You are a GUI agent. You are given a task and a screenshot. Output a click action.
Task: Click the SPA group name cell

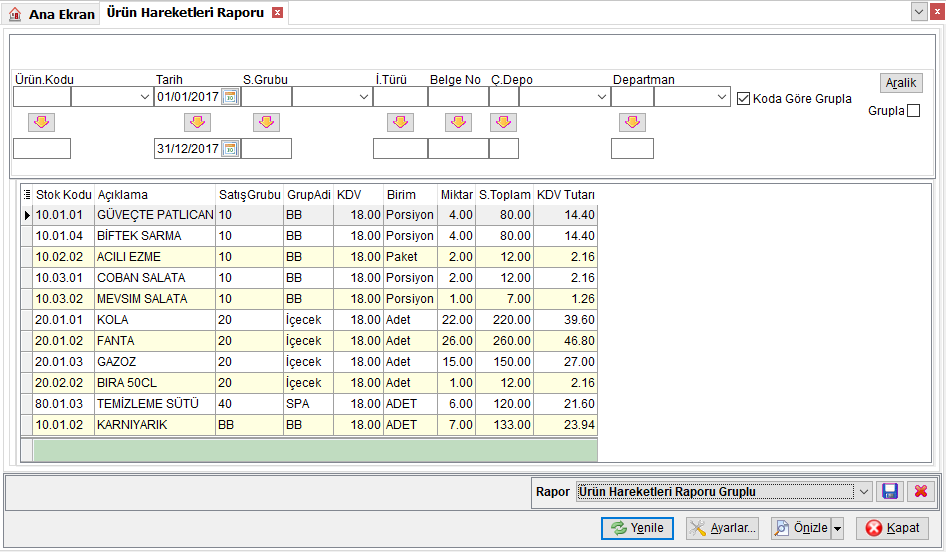[x=309, y=403]
